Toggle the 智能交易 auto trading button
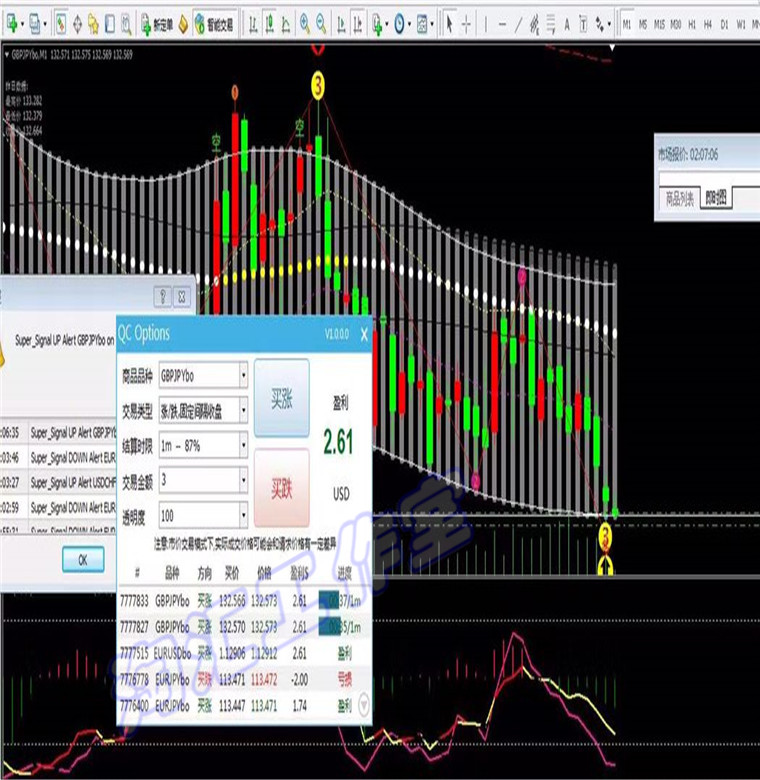 [214, 24]
